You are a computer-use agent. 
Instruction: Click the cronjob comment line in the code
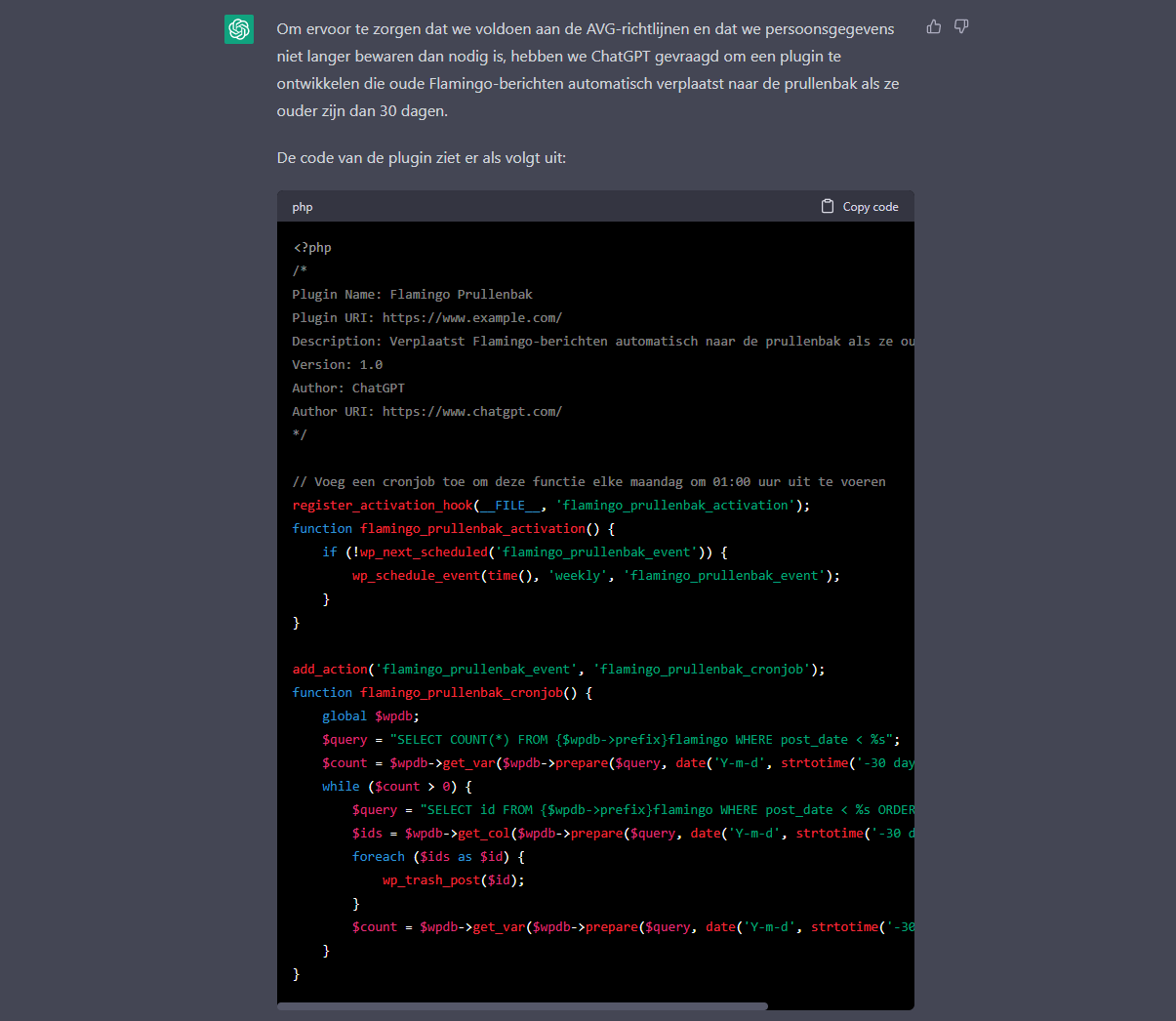coord(588,481)
